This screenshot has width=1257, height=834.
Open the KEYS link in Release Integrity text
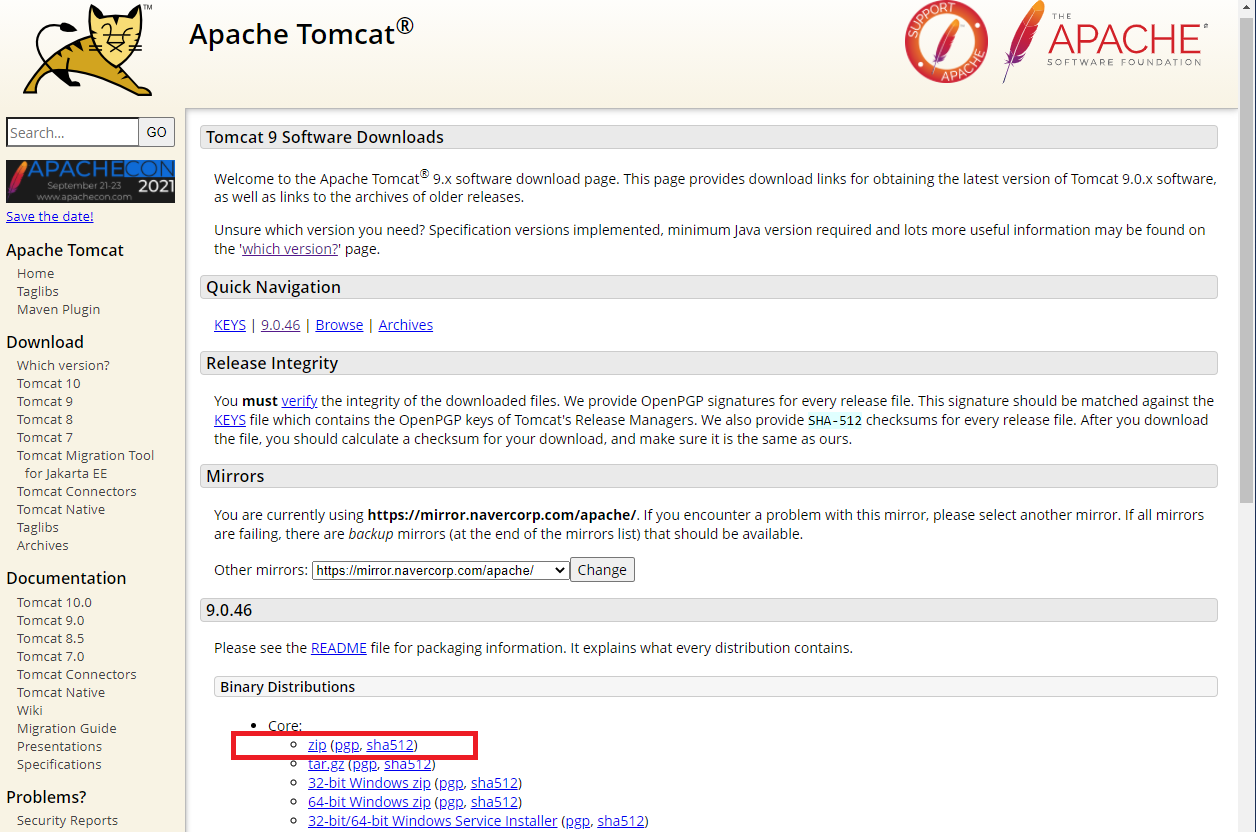coord(230,420)
